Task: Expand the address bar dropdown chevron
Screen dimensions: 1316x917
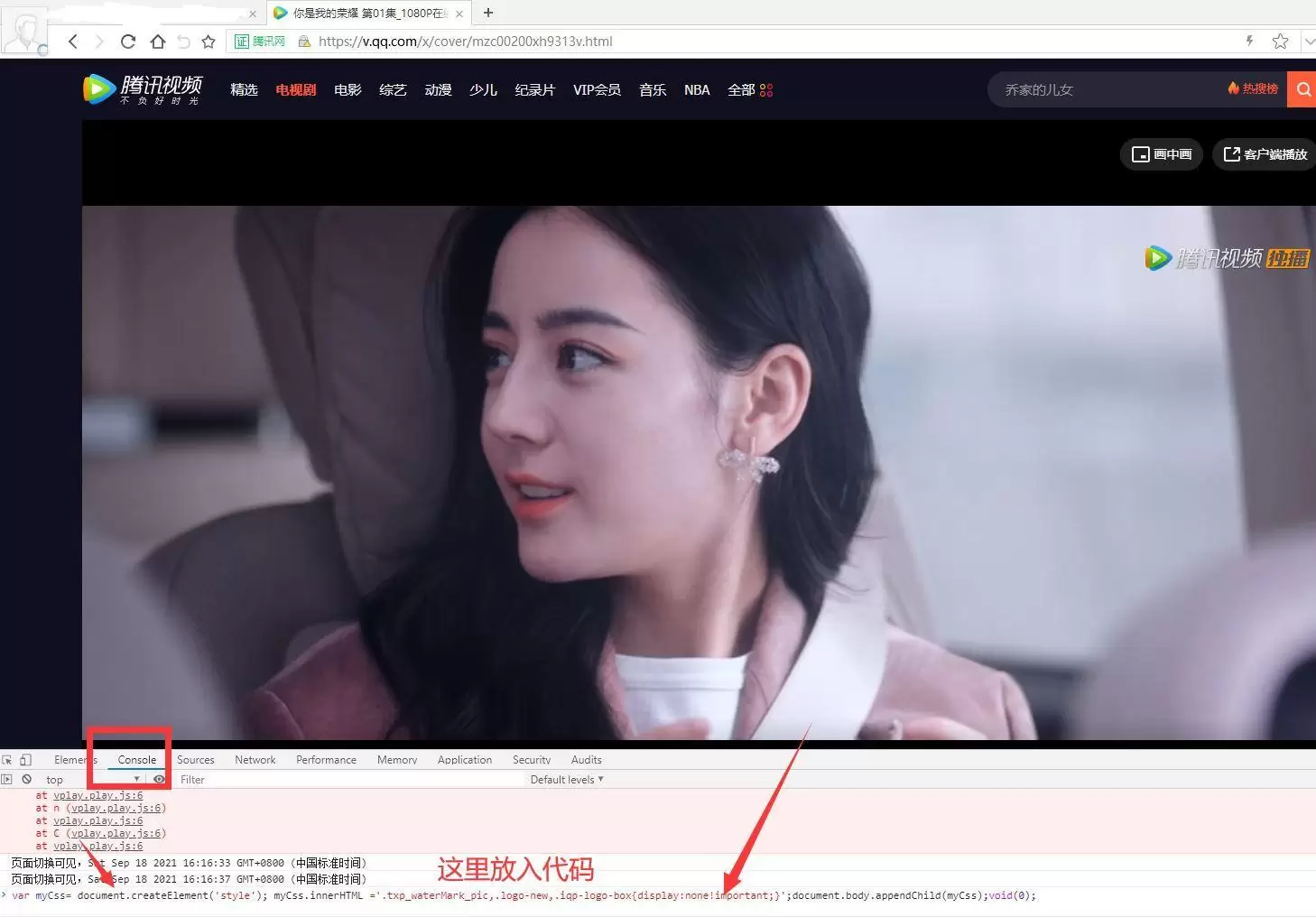Action: (x=1308, y=42)
